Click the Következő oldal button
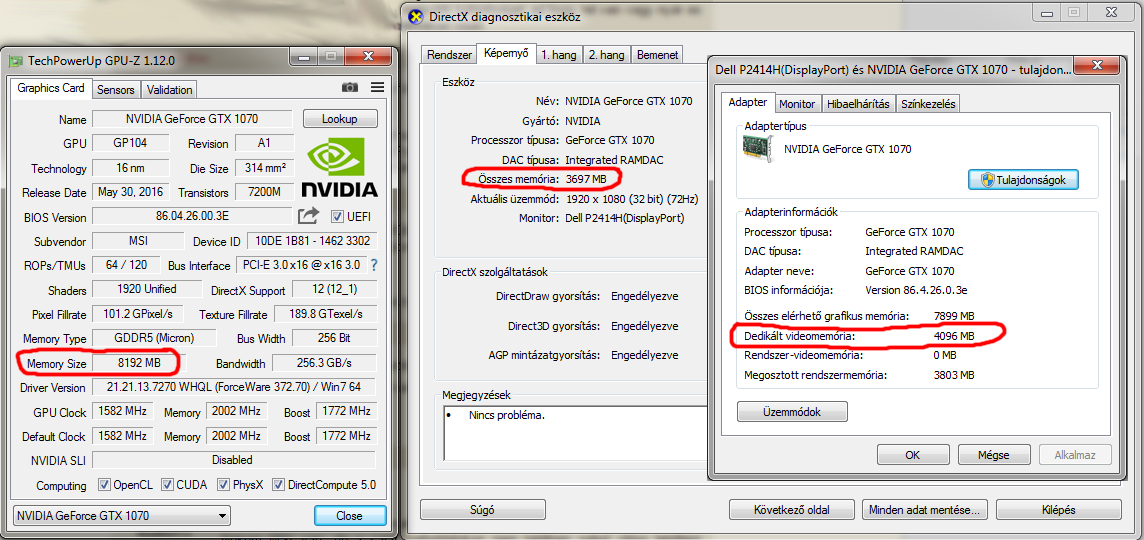 coord(792,509)
